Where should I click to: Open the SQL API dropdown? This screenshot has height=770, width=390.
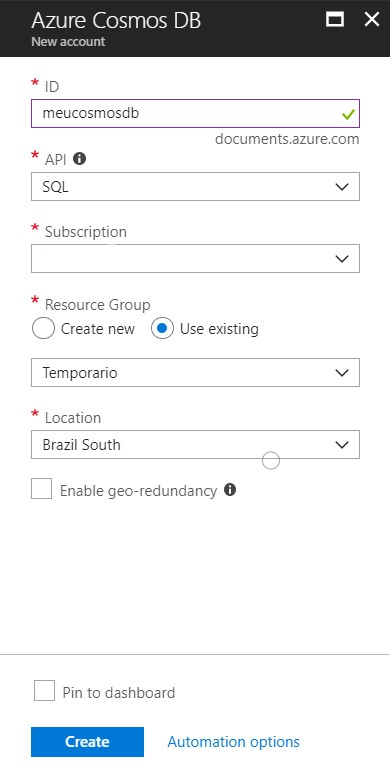(195, 187)
